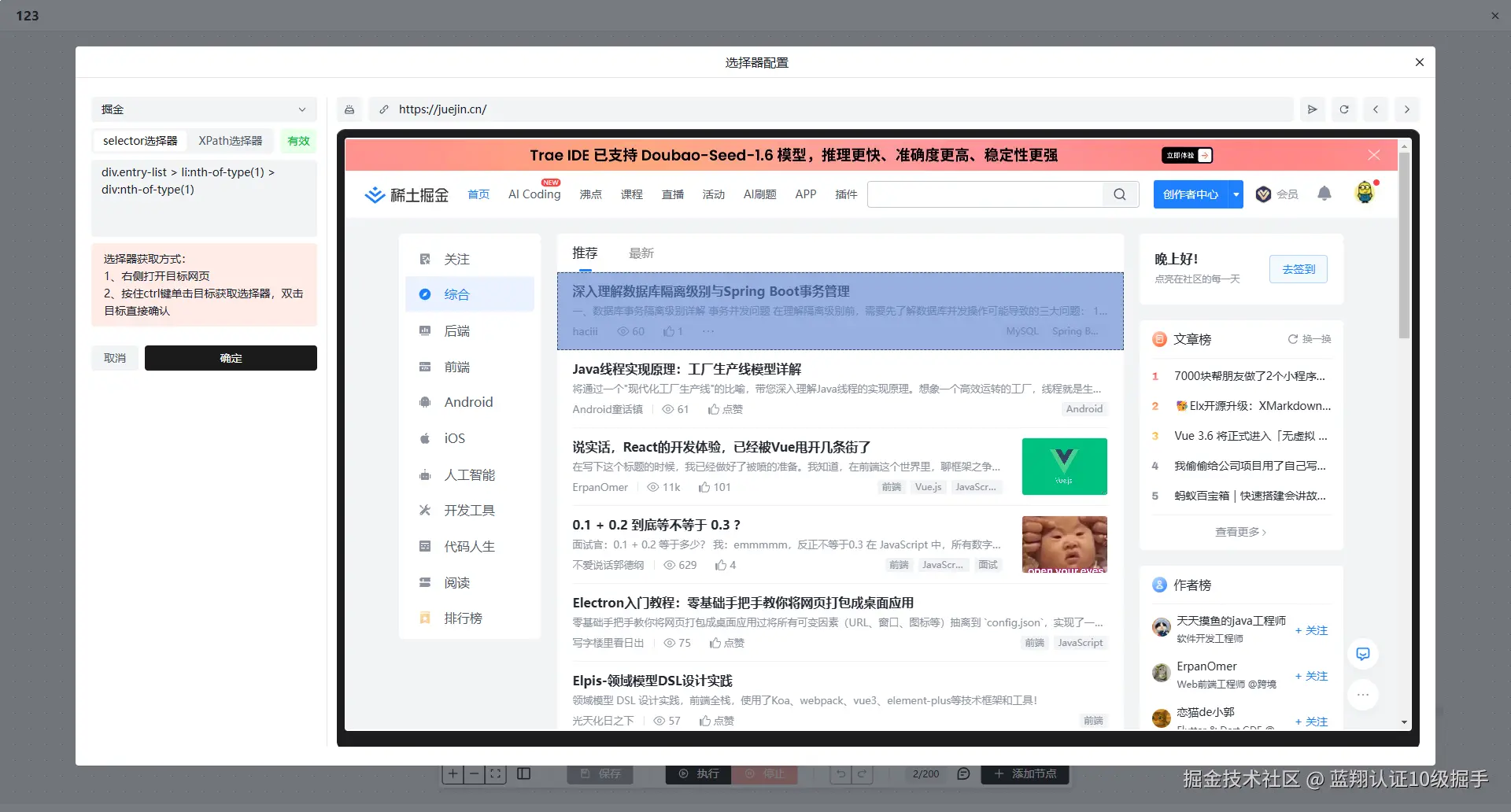1511x812 pixels.
Task: Click the selector expression text area
Action: [x=204, y=198]
